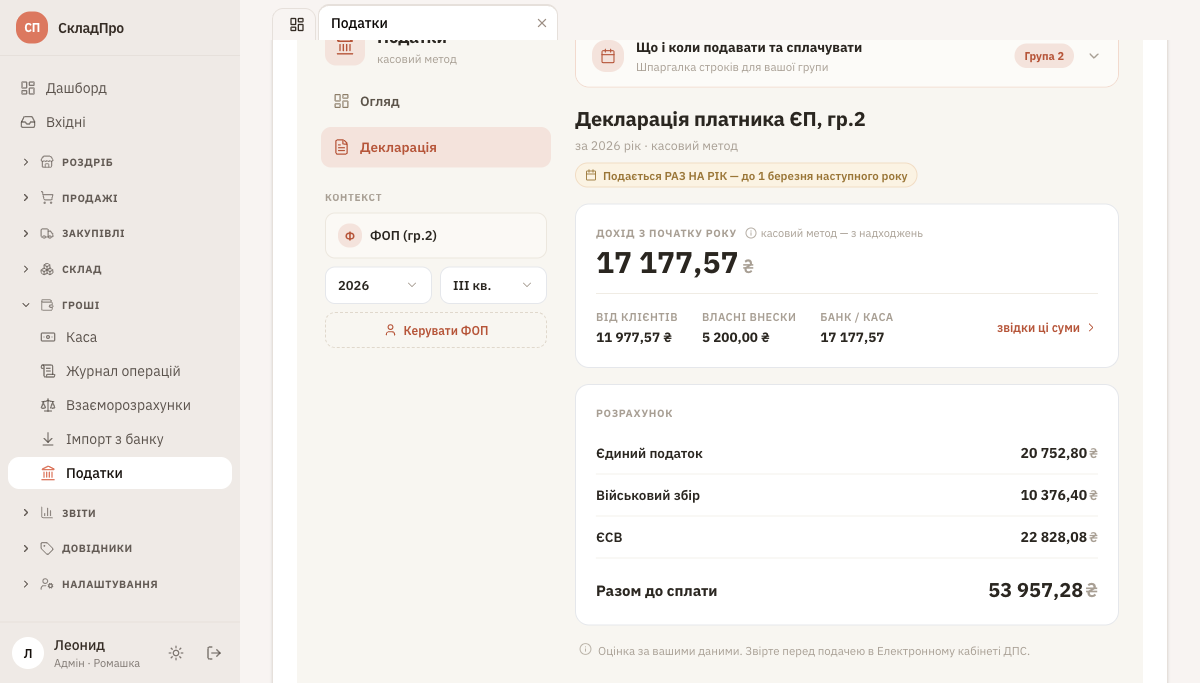Open Вхідні inbox
Viewport: 1200px width, 683px height.
point(120,122)
